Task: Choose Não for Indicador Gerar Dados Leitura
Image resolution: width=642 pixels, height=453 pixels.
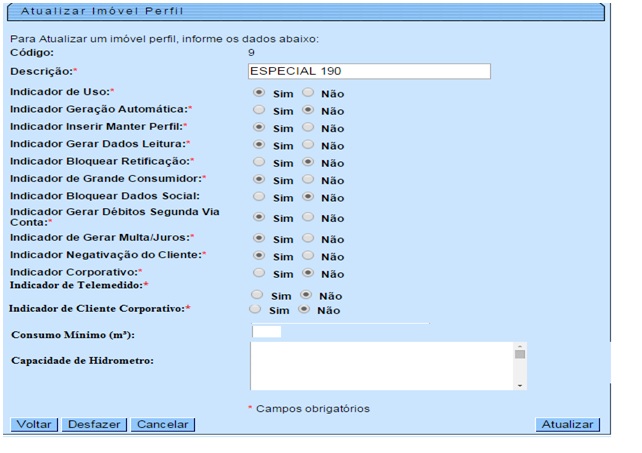Action: coord(309,144)
